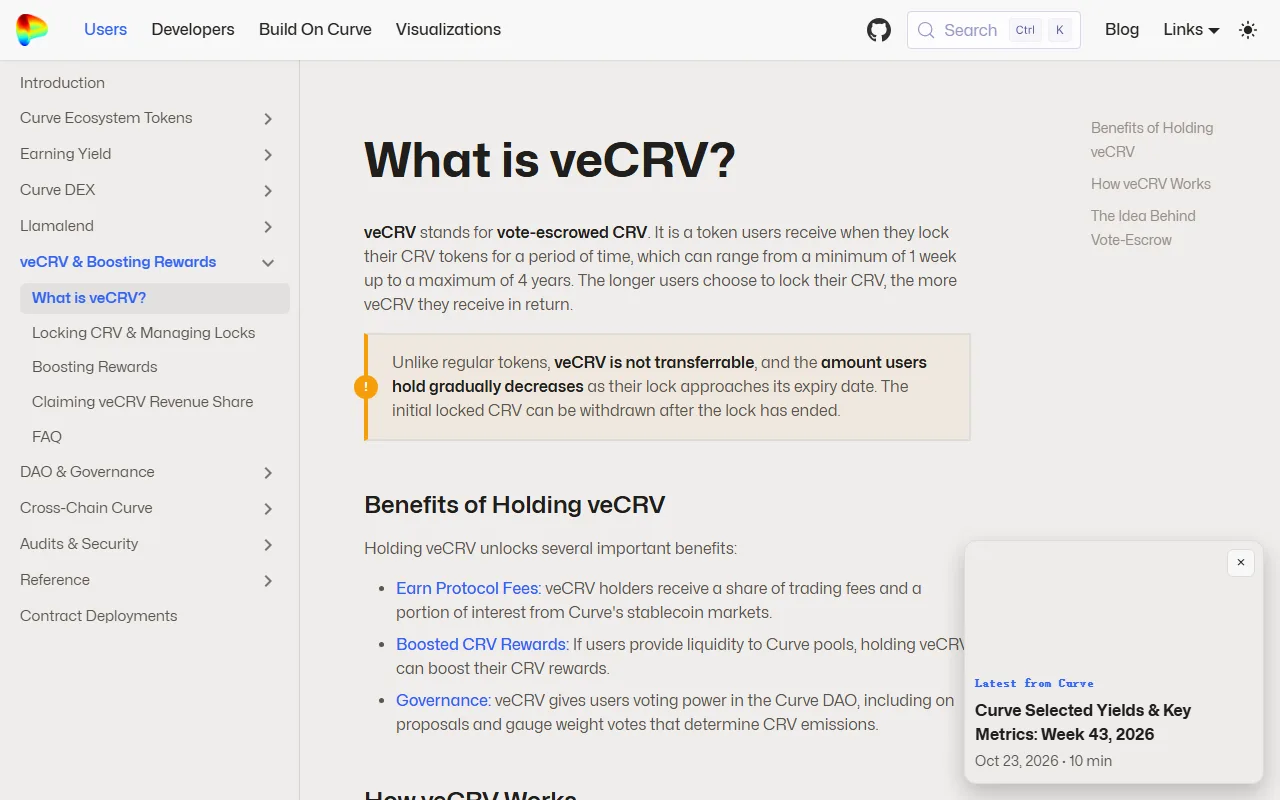Expand the Cross-Chain Curve chevron
Image resolution: width=1280 pixels, height=800 pixels.
pyautogui.click(x=268, y=509)
